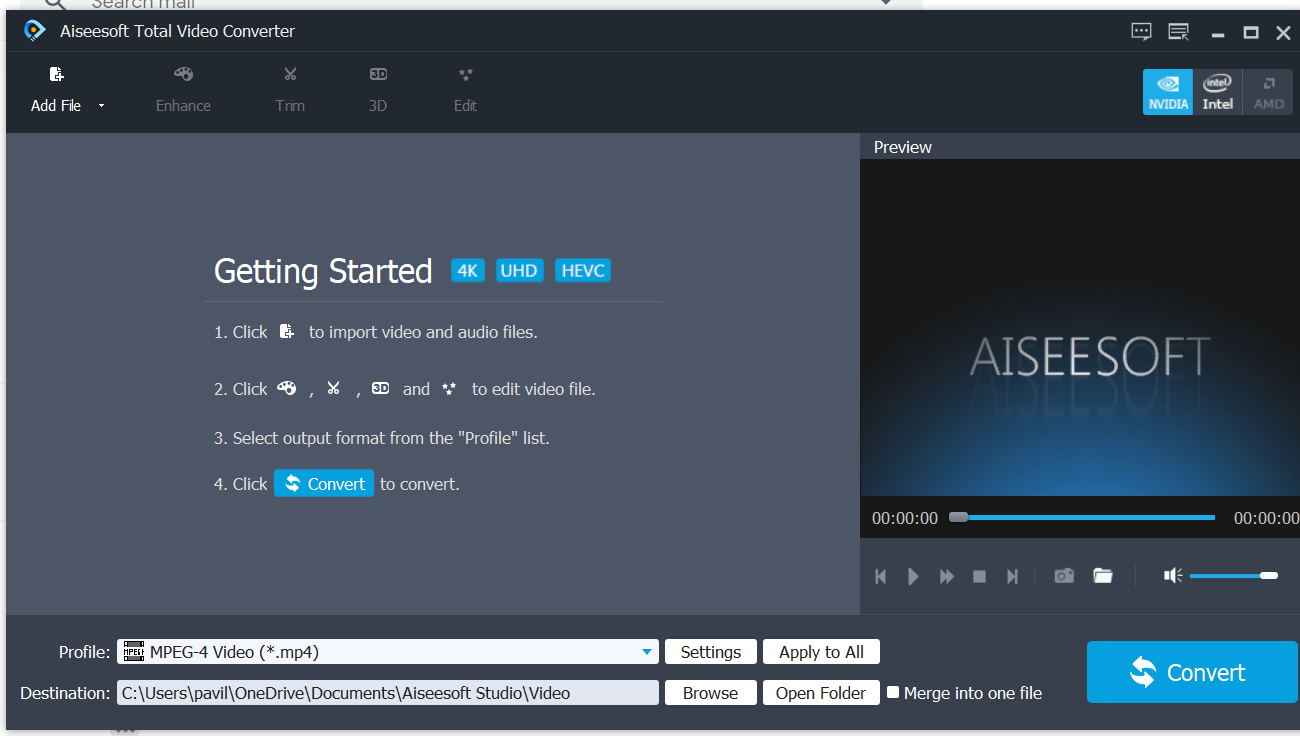Screen dimensions: 1300x736
Task: Fast forward the preview video
Action: click(x=946, y=576)
